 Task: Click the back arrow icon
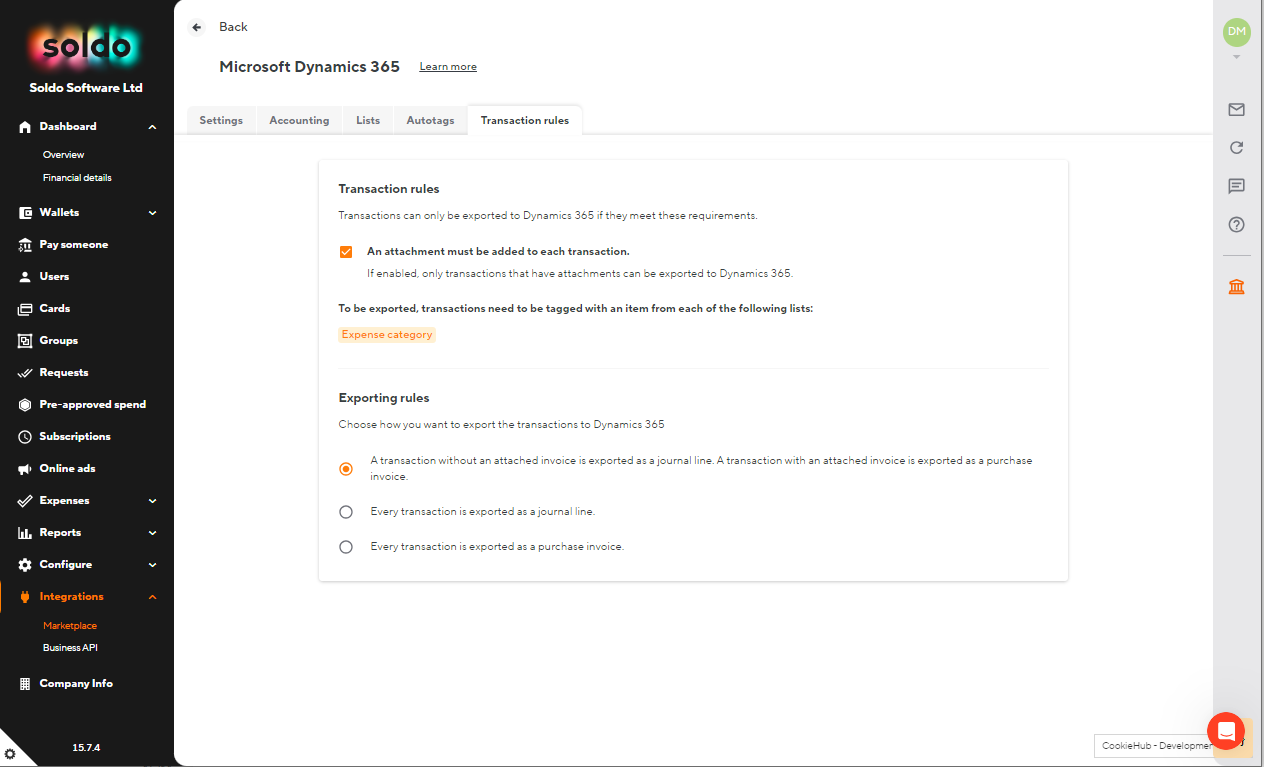[197, 27]
